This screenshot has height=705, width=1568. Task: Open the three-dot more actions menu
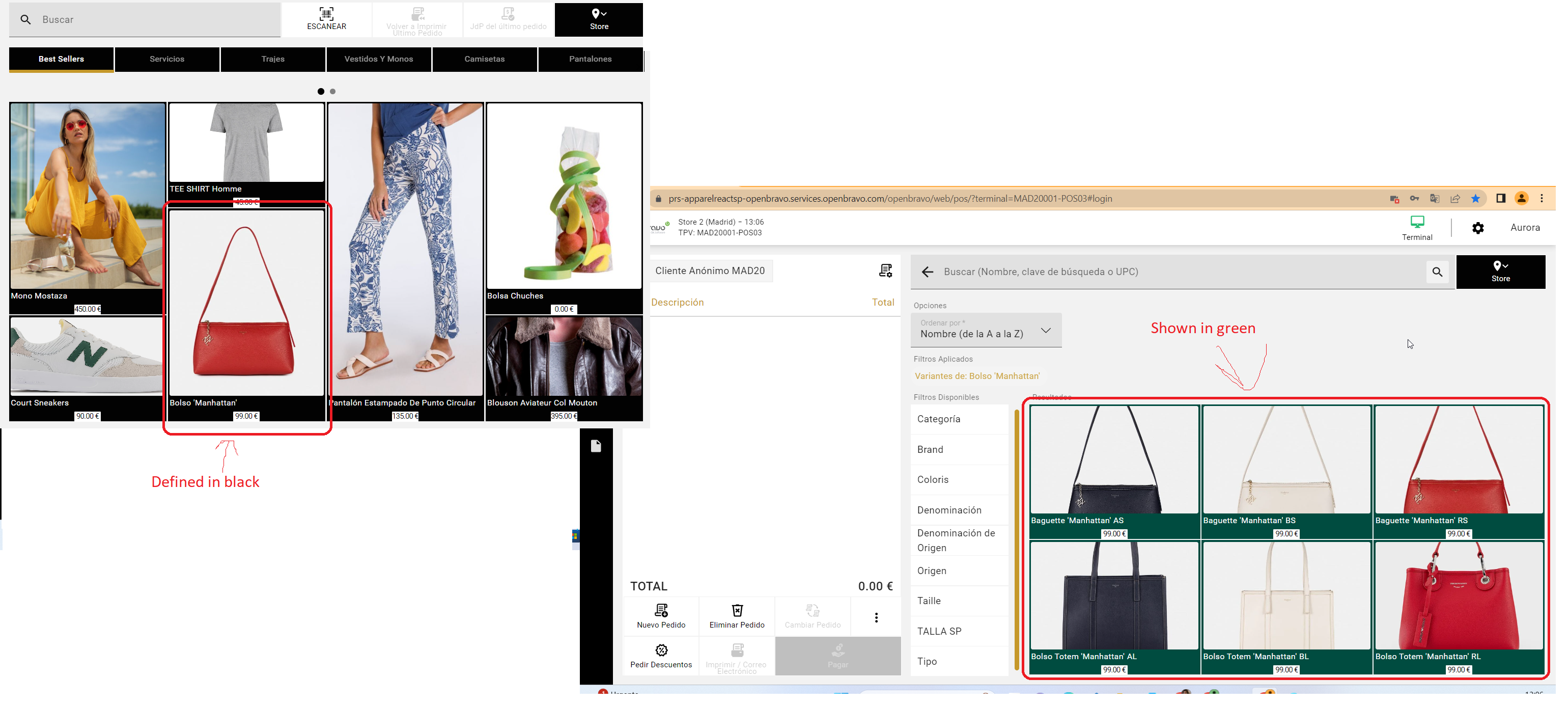[876, 618]
